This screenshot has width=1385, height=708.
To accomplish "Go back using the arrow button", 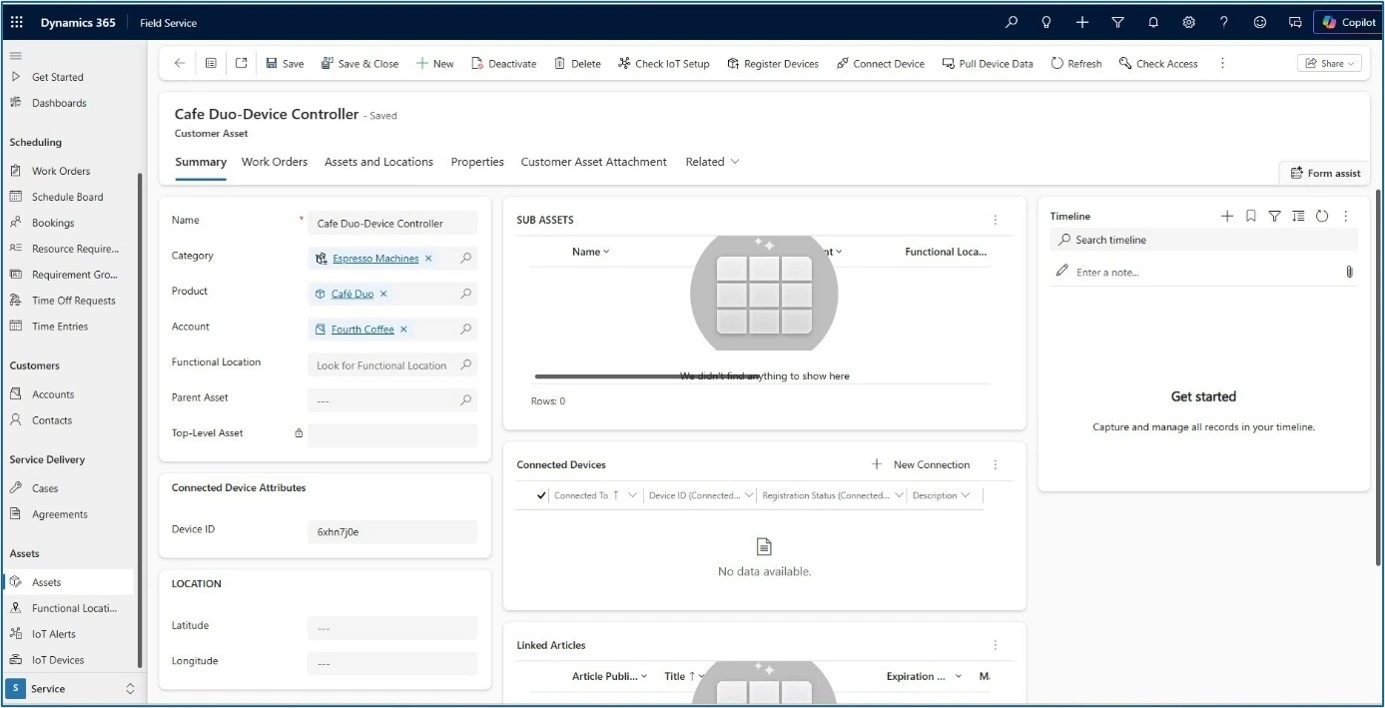I will [180, 63].
